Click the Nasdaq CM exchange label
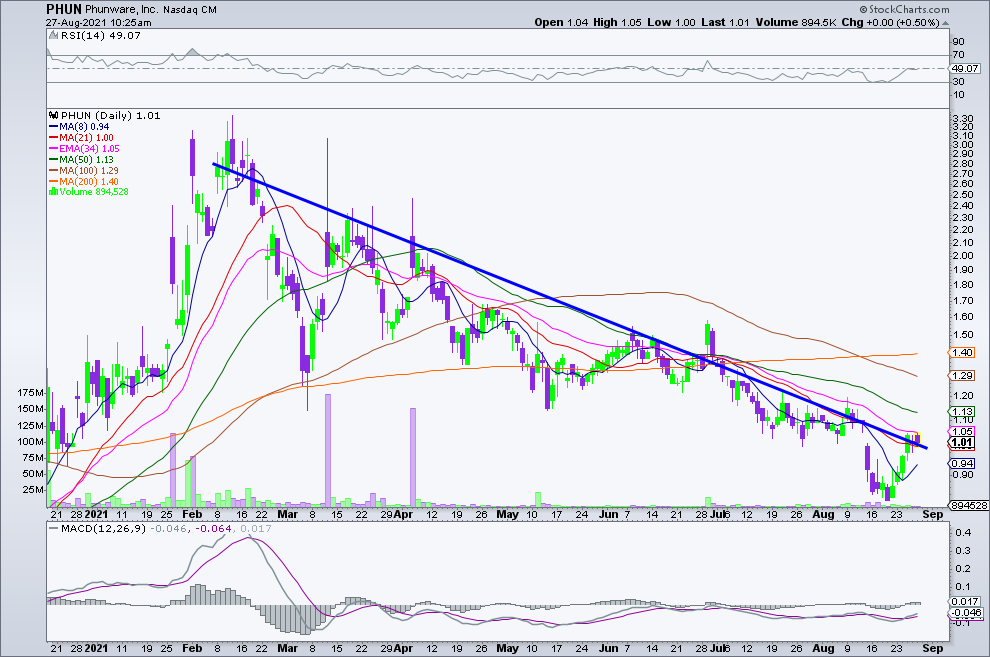The width and height of the screenshot is (990, 657). 189,9
